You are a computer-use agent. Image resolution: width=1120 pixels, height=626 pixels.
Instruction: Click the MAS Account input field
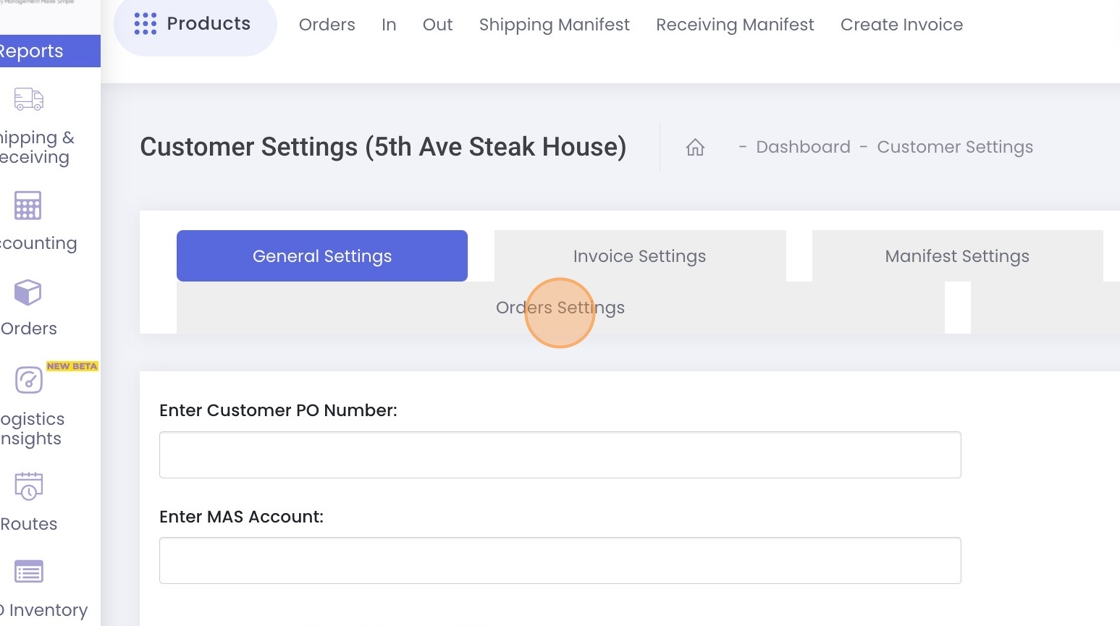click(x=560, y=561)
